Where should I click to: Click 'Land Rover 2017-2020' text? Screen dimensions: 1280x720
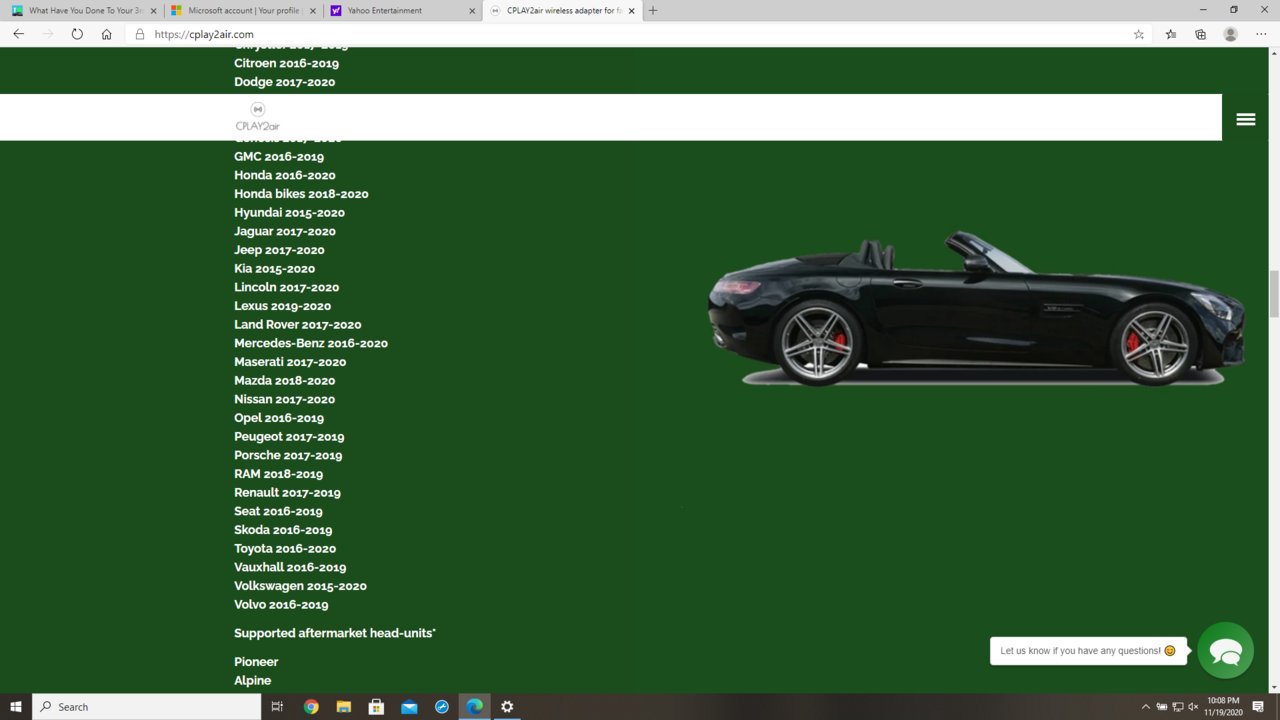click(x=298, y=324)
